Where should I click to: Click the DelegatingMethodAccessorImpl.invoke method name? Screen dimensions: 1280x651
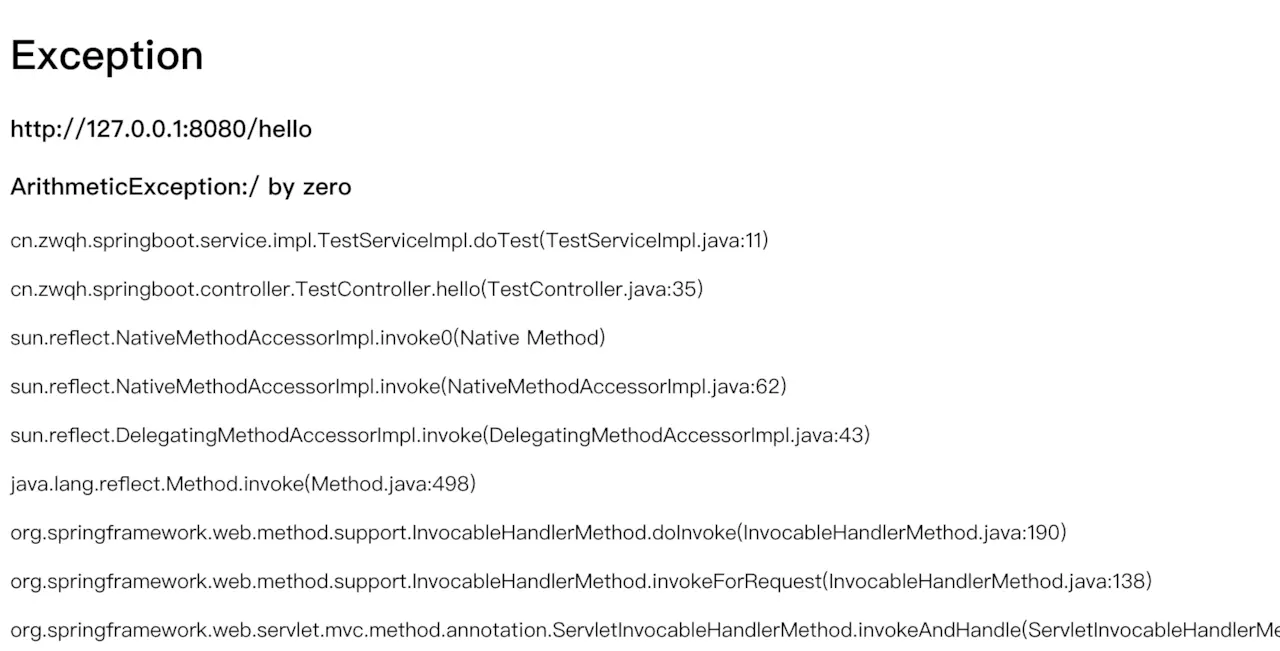coord(300,435)
